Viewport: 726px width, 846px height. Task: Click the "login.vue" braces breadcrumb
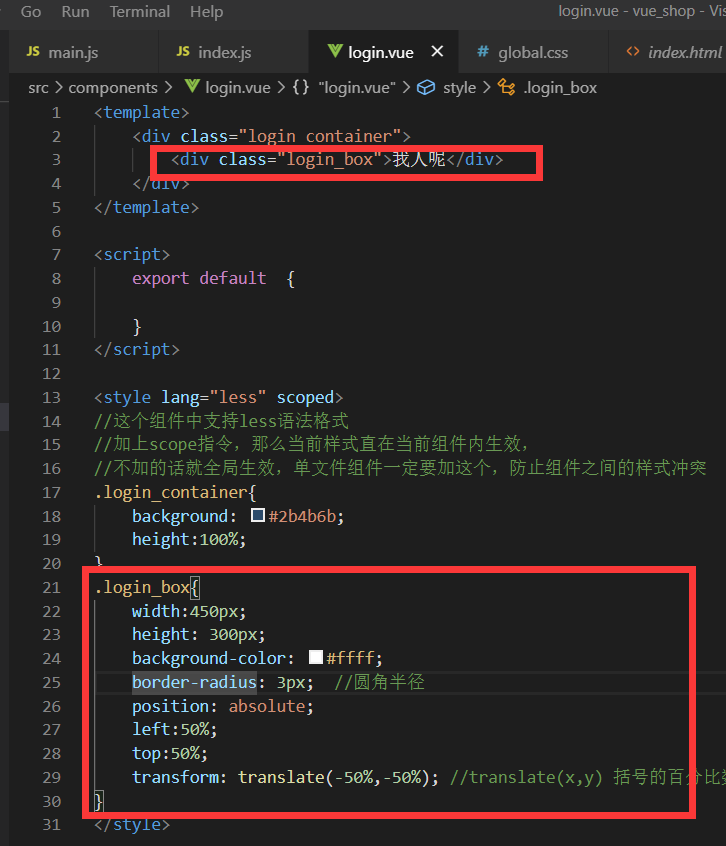coord(357,87)
